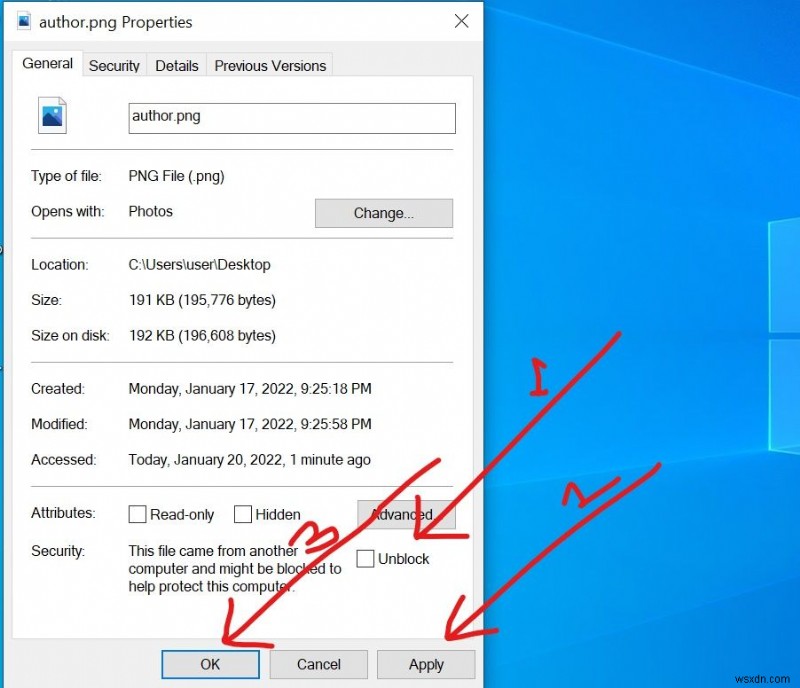This screenshot has width=800, height=688.
Task: Open the Change dialog for default app
Action: click(x=384, y=212)
